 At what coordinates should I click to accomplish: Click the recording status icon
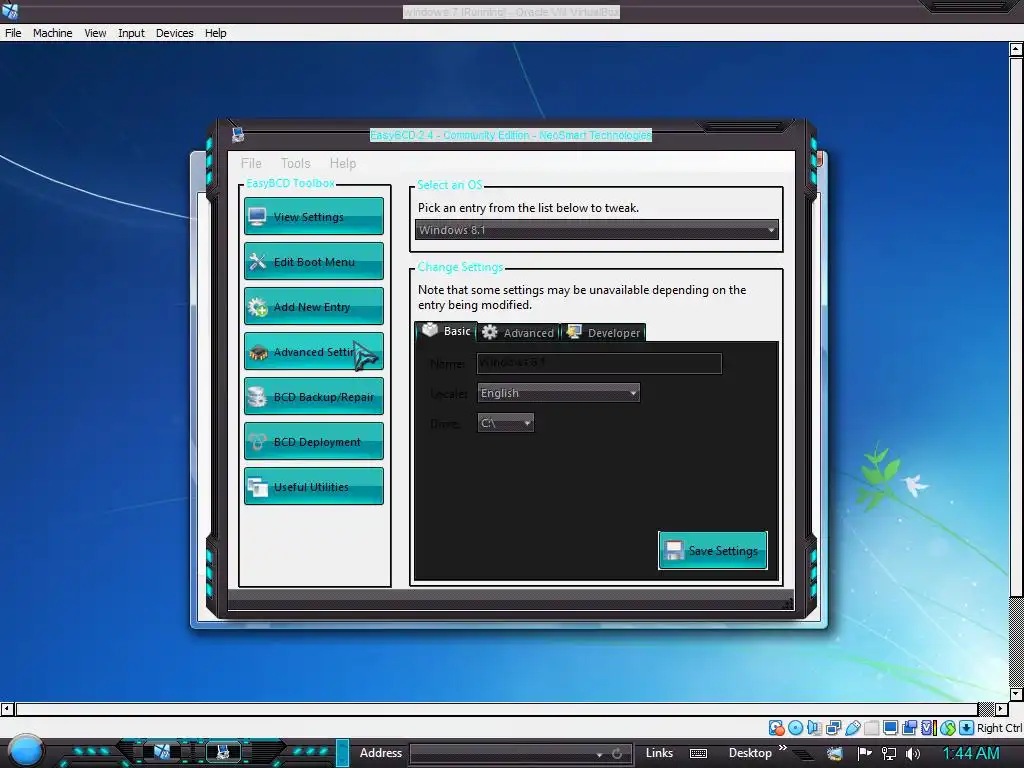tap(909, 728)
